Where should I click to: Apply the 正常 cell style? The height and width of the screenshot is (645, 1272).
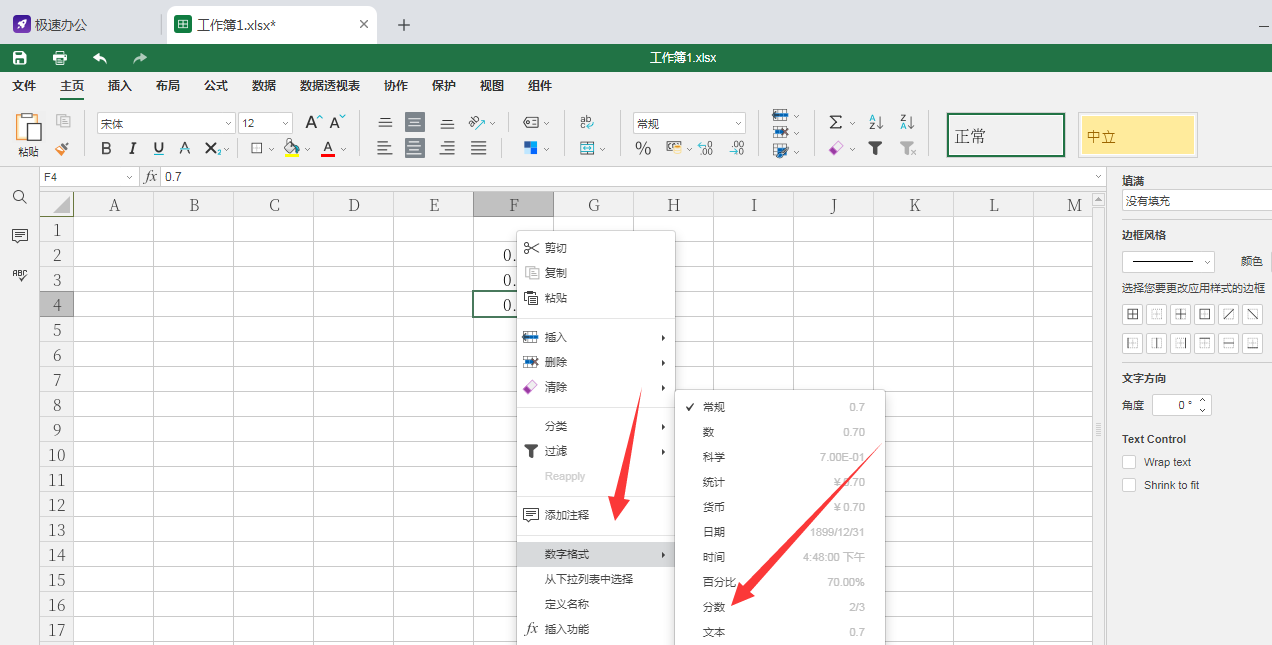pos(1006,135)
